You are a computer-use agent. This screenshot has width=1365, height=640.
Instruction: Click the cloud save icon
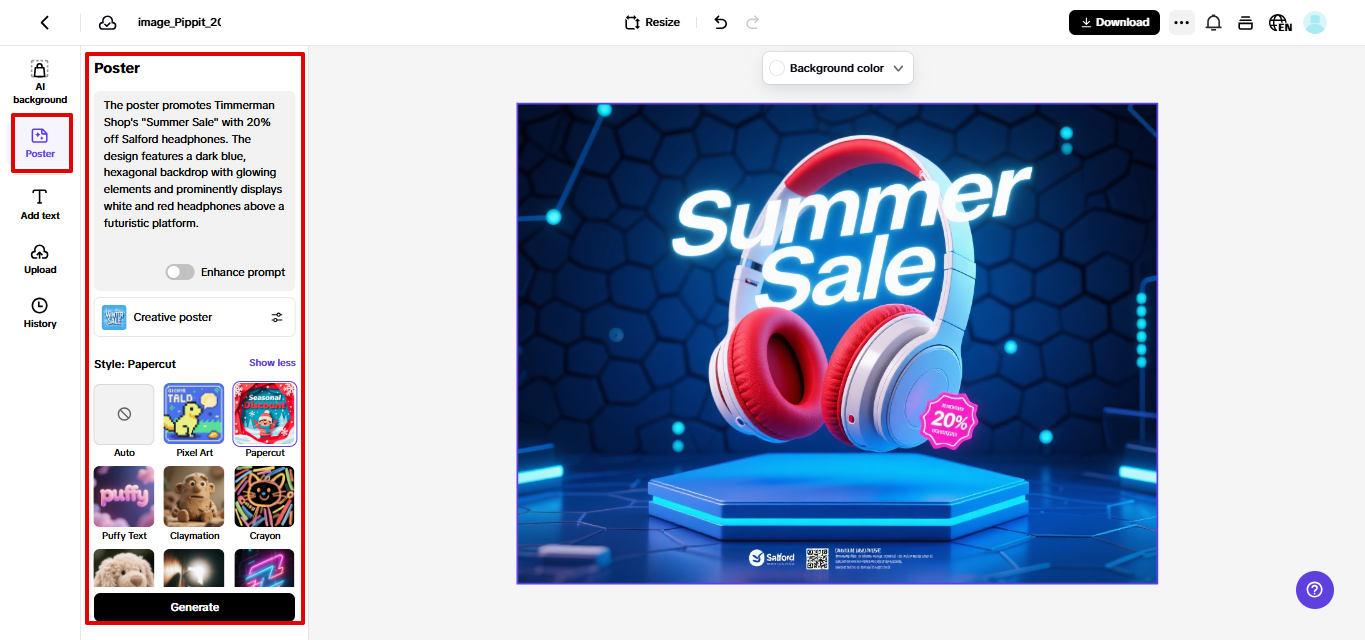coord(107,23)
